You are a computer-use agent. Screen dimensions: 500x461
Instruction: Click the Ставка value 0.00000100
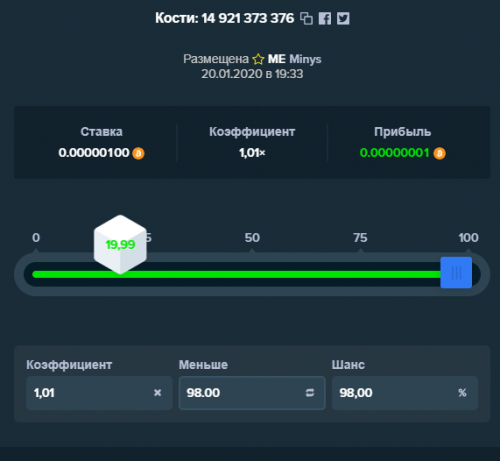(94, 153)
